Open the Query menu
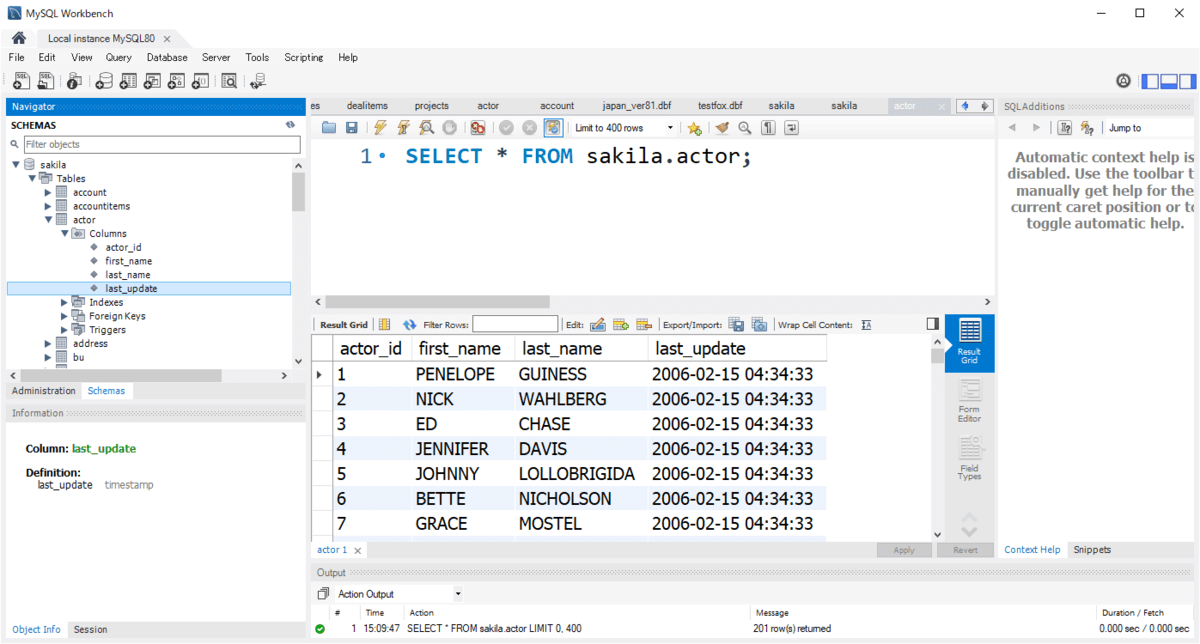 click(118, 58)
